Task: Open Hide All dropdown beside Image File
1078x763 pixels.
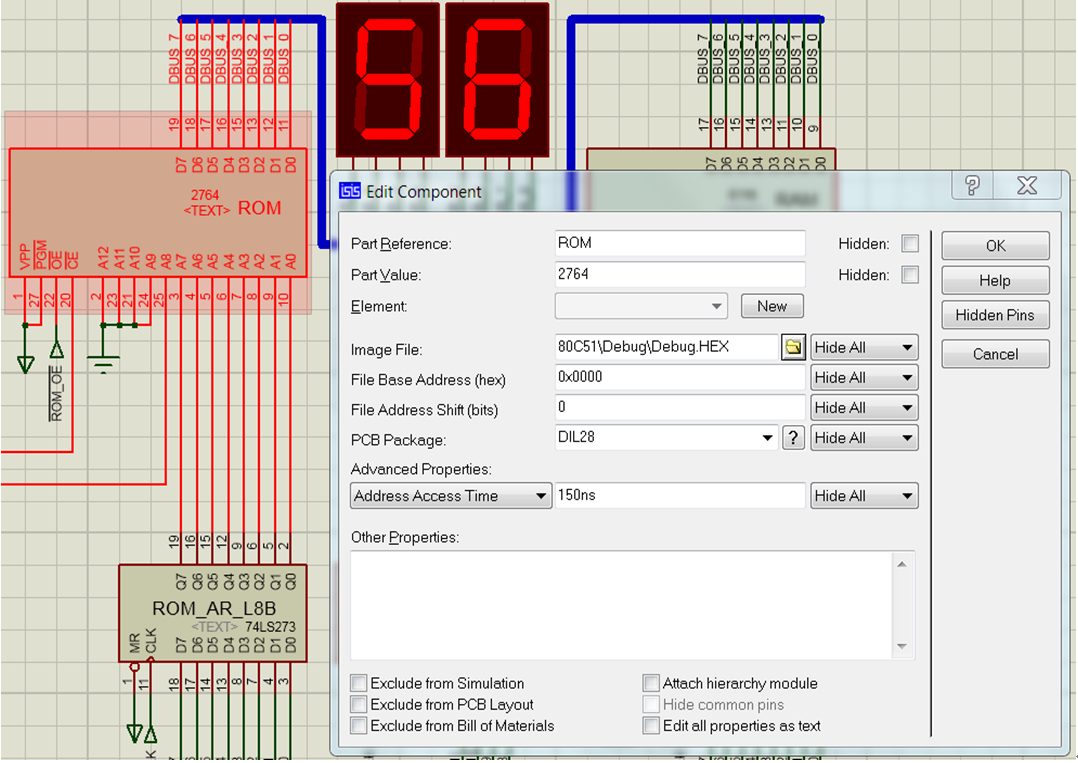Action: [x=864, y=347]
